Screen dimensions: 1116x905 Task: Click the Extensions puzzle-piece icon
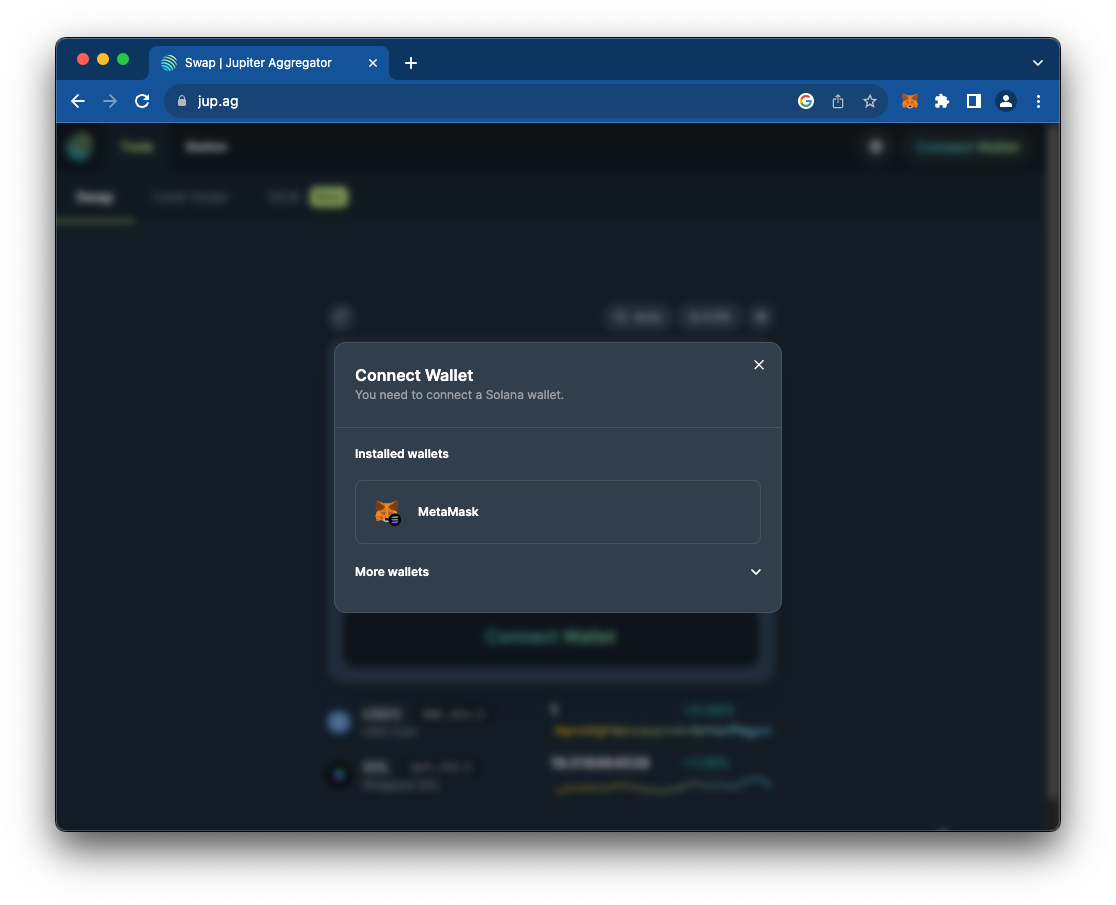tap(941, 101)
